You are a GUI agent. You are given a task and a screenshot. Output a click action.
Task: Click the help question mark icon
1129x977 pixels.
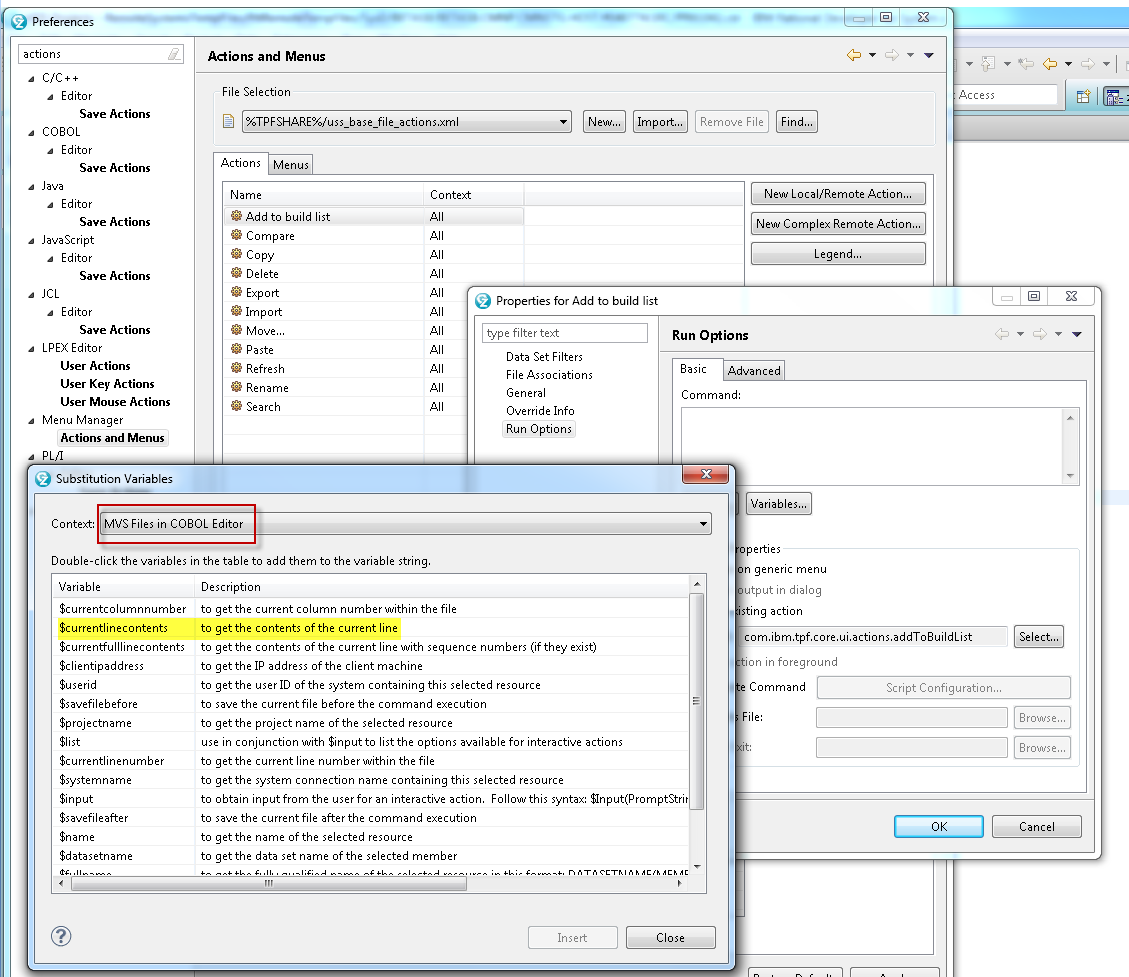click(x=61, y=936)
